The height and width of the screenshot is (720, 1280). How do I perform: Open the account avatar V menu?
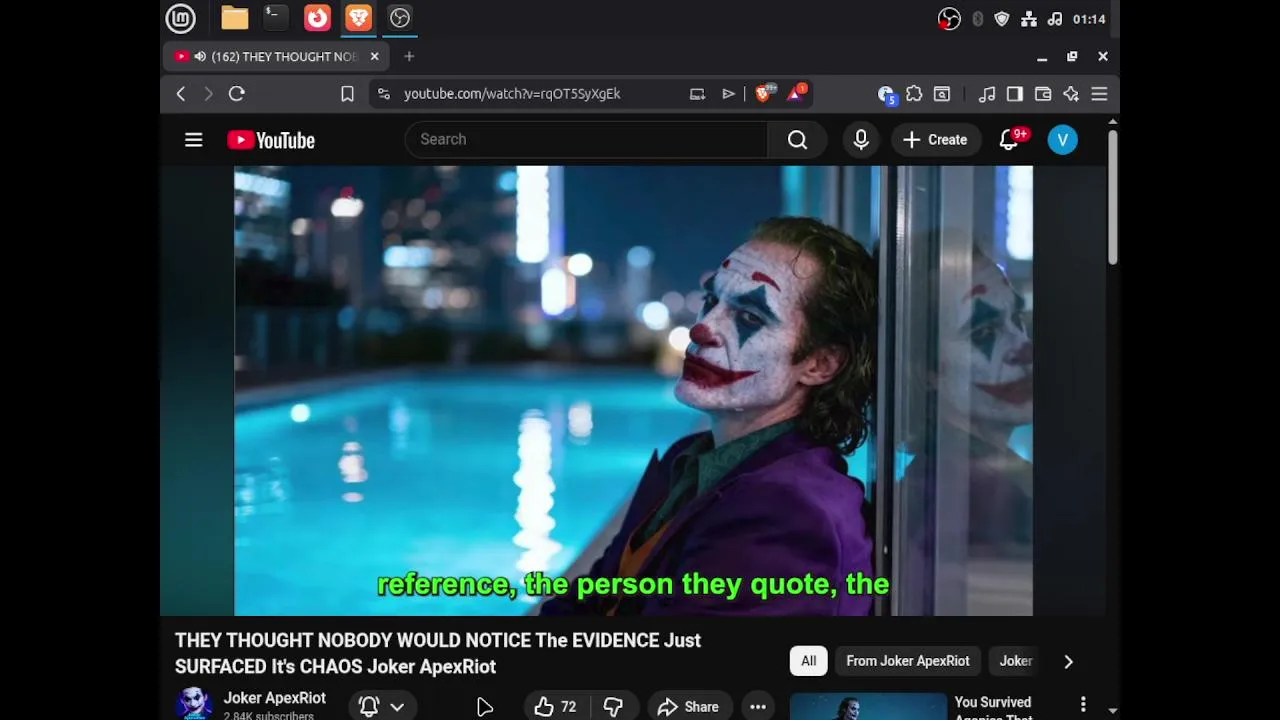point(1063,140)
